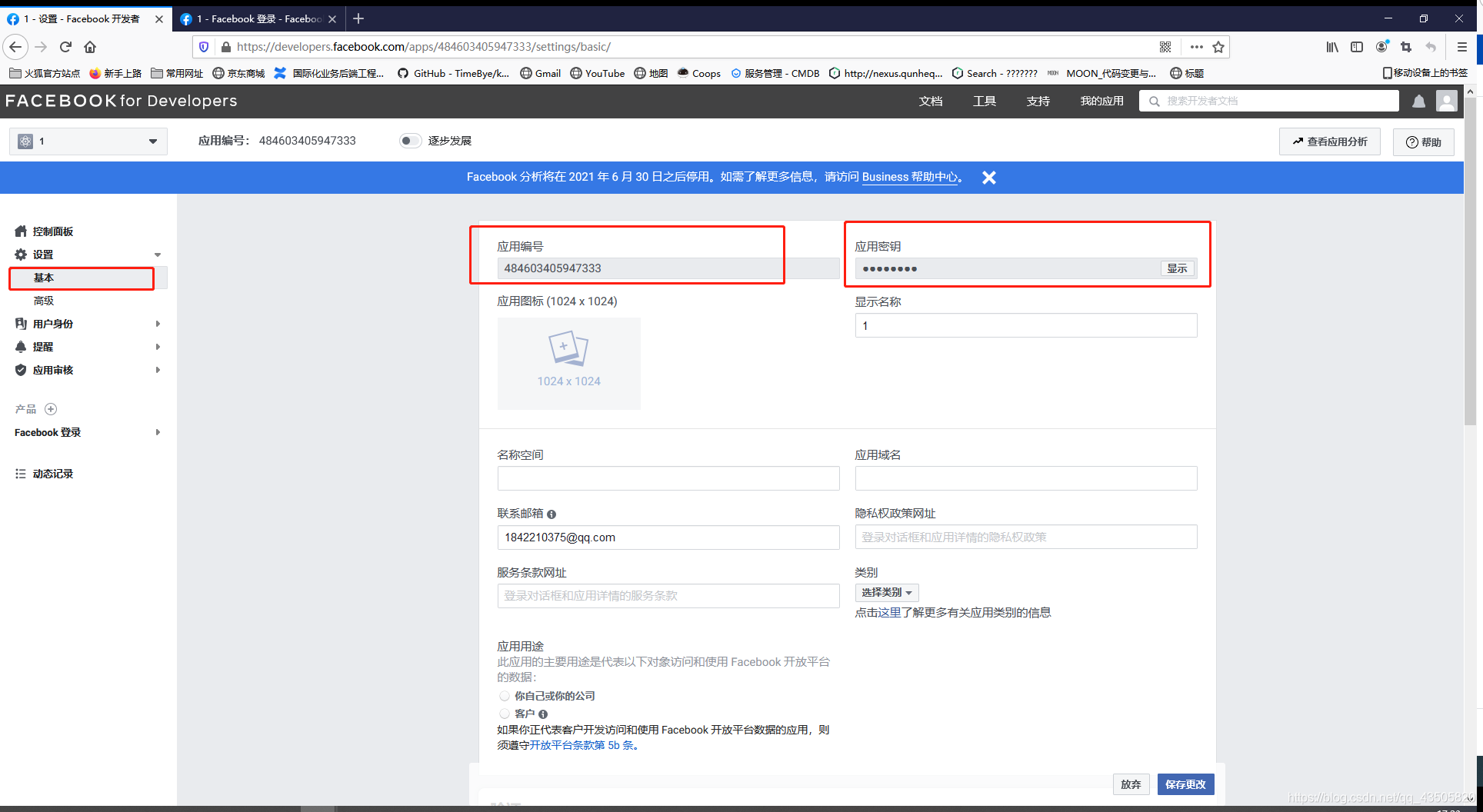Dismiss the blue announcement banner
Image resolution: width=1483 pixels, height=812 pixels.
[x=989, y=178]
